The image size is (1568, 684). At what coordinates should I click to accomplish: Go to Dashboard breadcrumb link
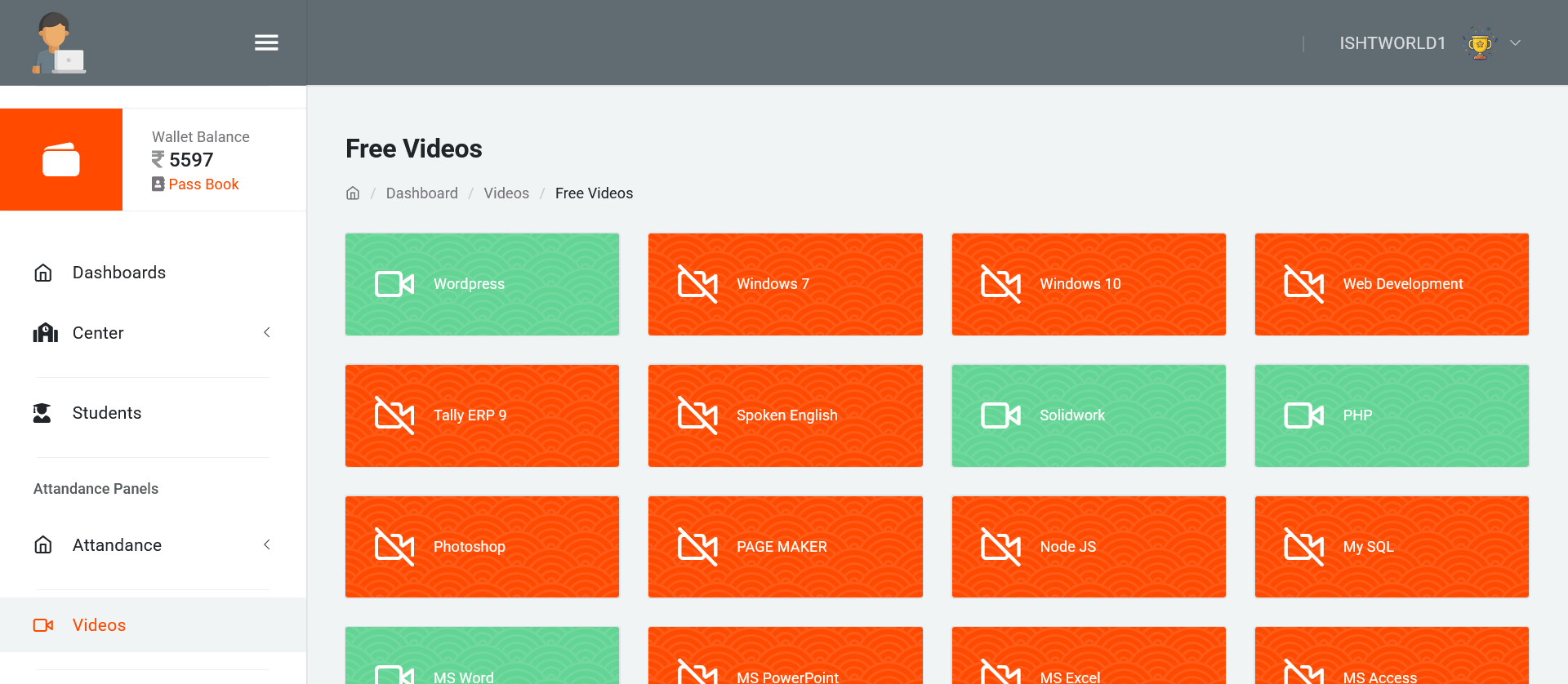coord(421,193)
